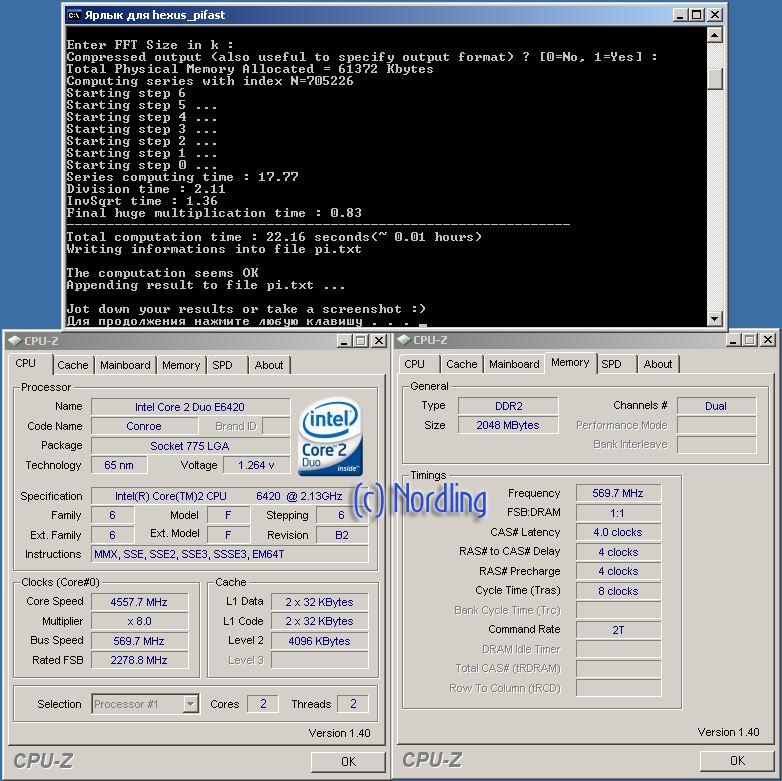782x781 pixels.
Task: Click the Cores value '2'
Action: click(263, 704)
